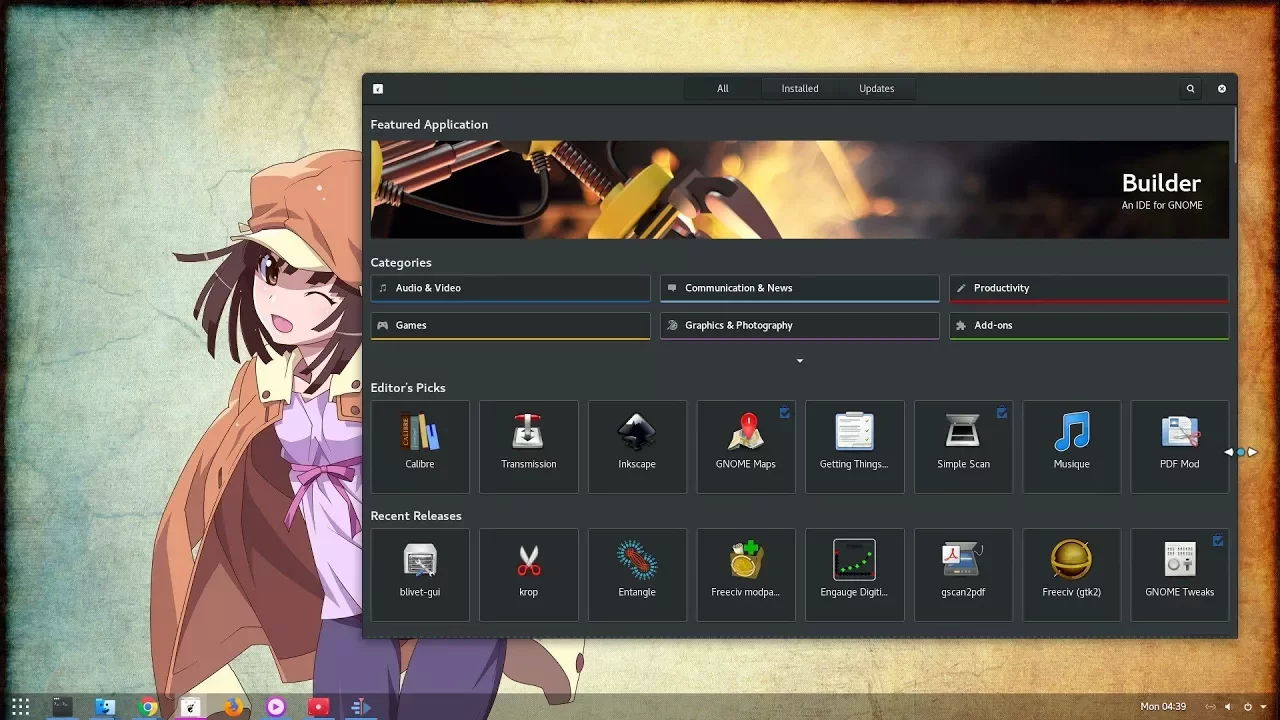Viewport: 1280px width, 720px height.
Task: Open the Inkscape app tile
Action: point(637,447)
